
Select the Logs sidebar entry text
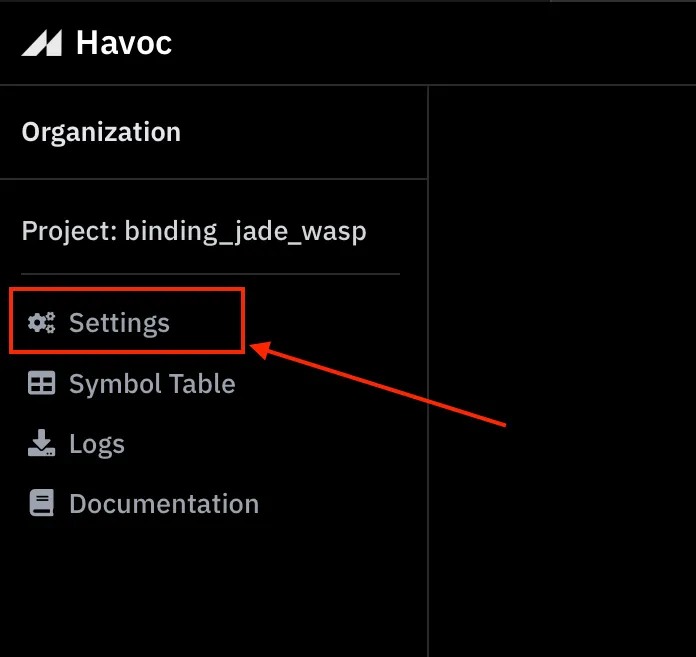97,444
